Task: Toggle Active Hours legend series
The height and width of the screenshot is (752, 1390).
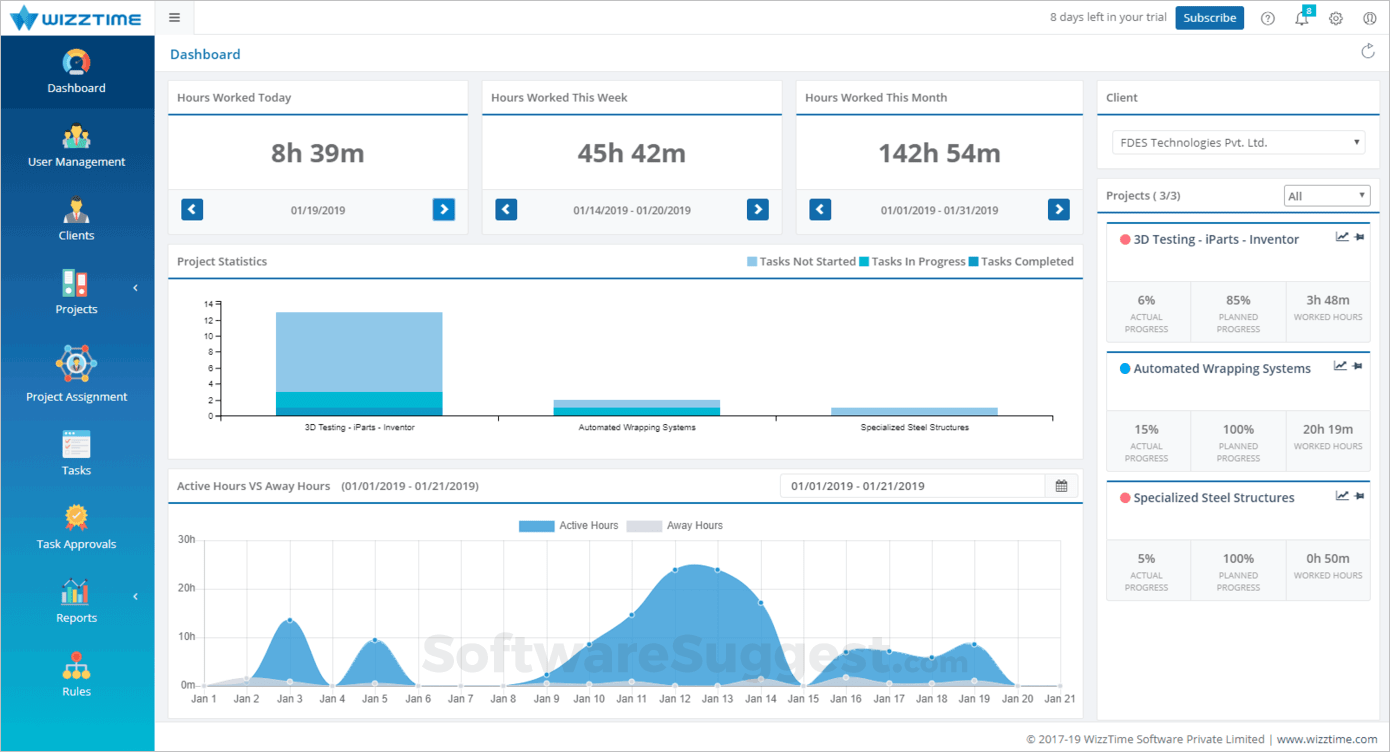Action: point(569,526)
